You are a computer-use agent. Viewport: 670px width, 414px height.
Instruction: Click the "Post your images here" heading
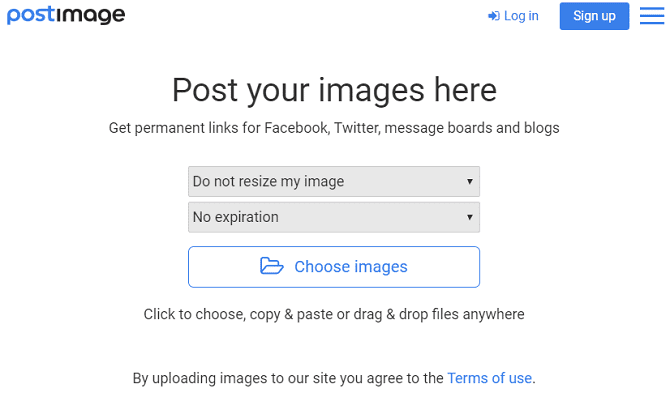[x=334, y=90]
